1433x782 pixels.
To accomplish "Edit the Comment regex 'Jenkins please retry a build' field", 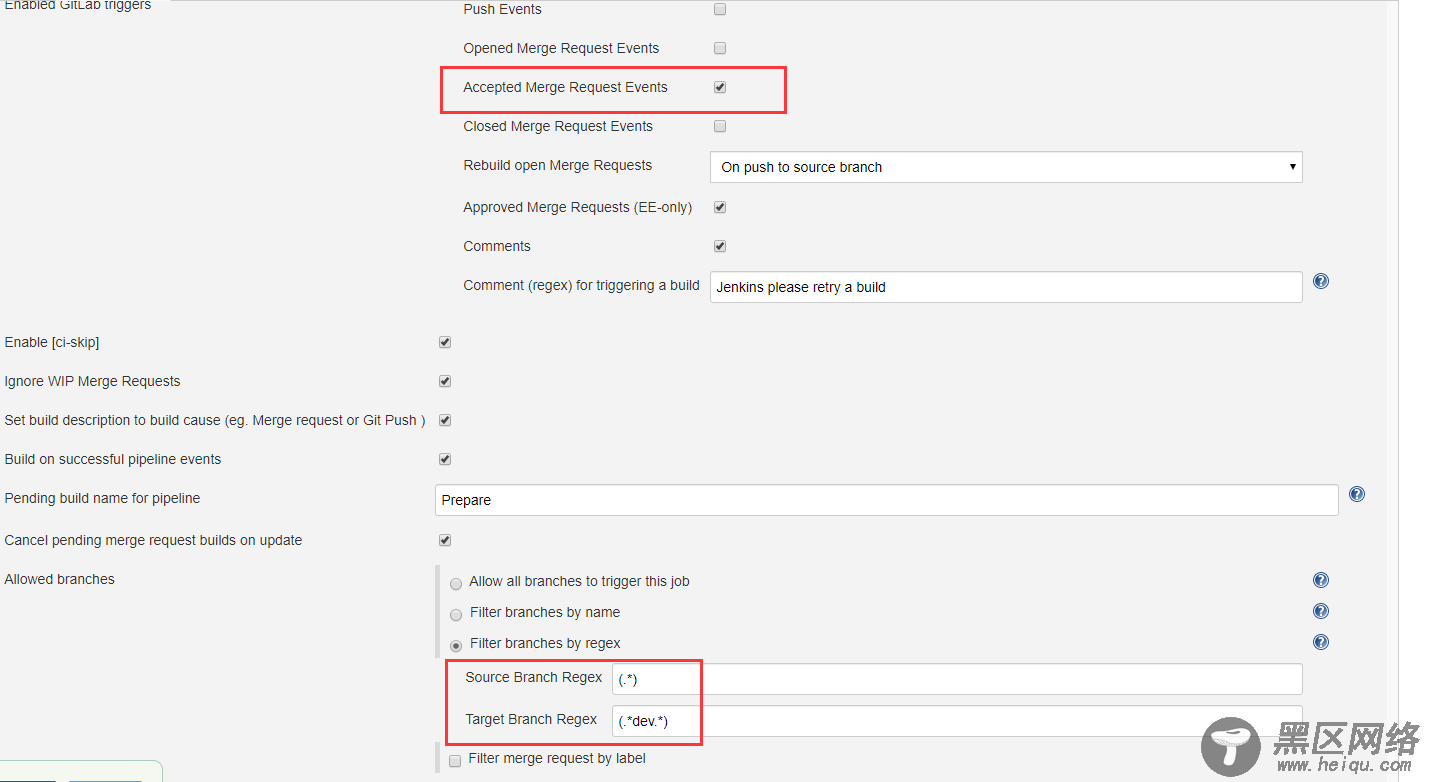I will tap(1006, 287).
